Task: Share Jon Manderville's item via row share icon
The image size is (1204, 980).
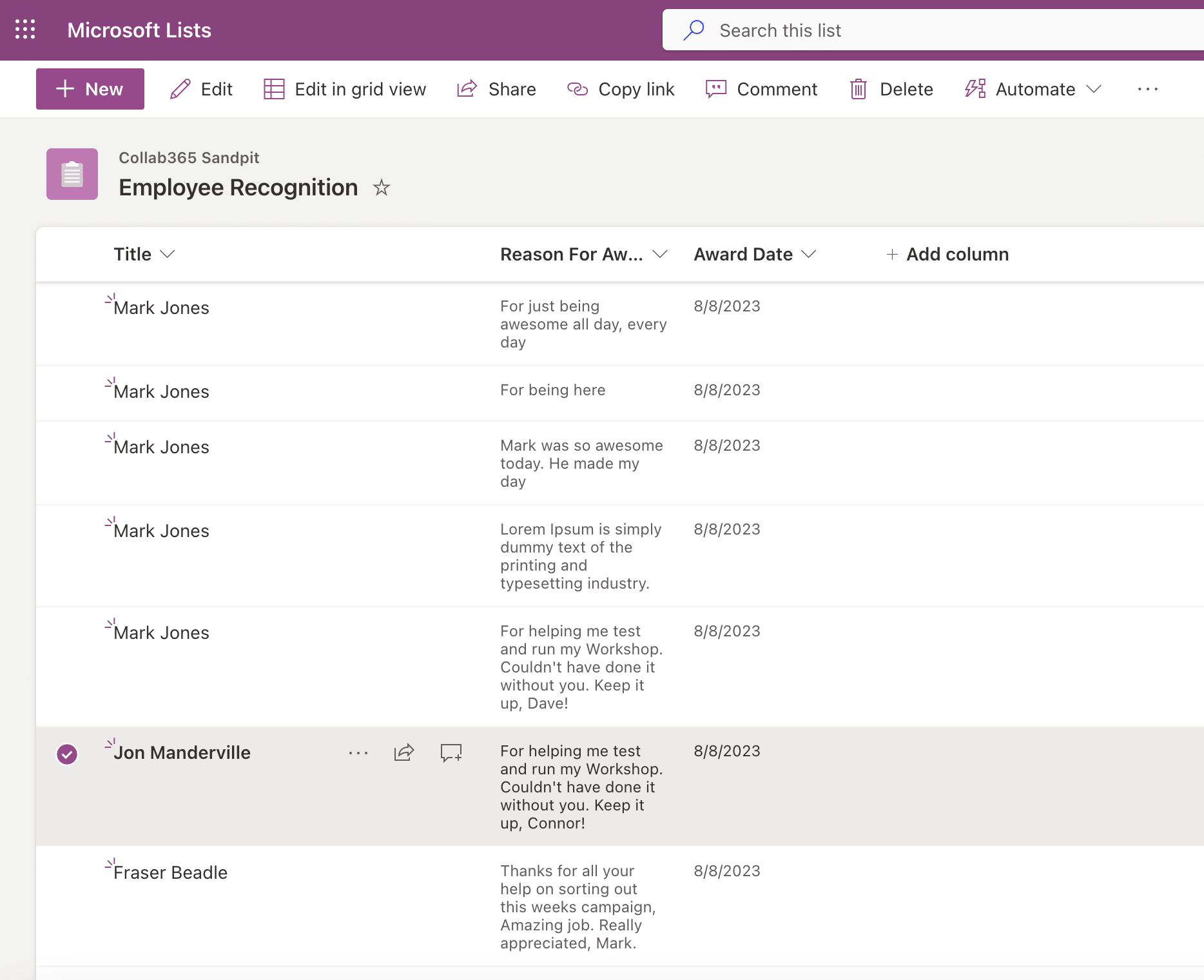Action: click(403, 752)
